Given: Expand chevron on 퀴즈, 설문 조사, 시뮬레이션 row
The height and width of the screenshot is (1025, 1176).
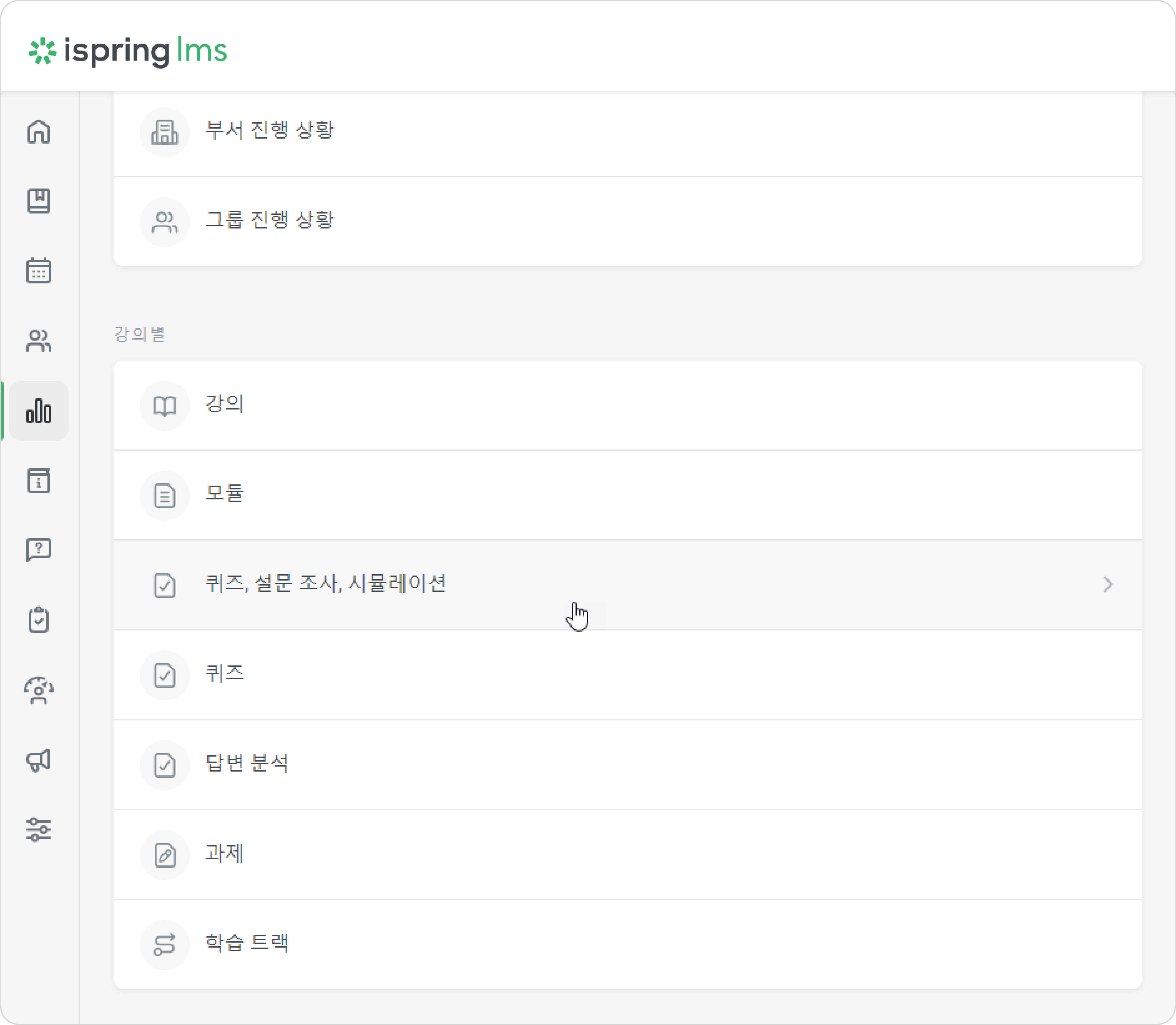Looking at the screenshot, I should [1108, 585].
